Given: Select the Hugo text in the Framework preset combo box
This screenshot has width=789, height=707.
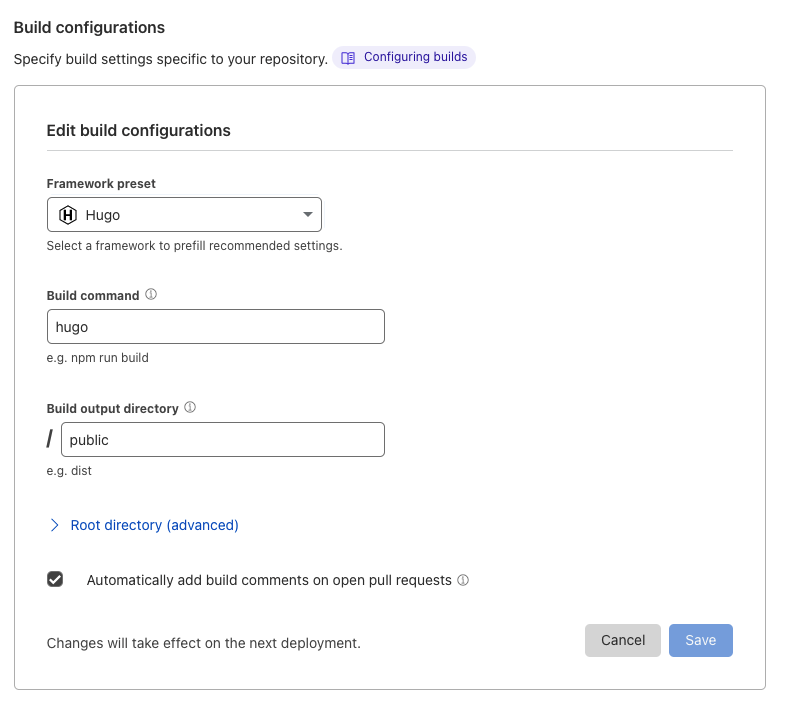Looking at the screenshot, I should point(103,215).
